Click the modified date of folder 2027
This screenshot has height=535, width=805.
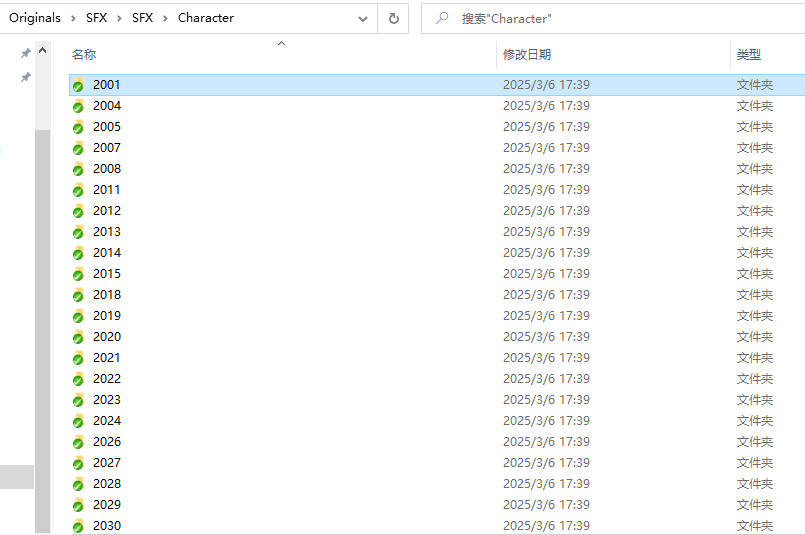546,463
